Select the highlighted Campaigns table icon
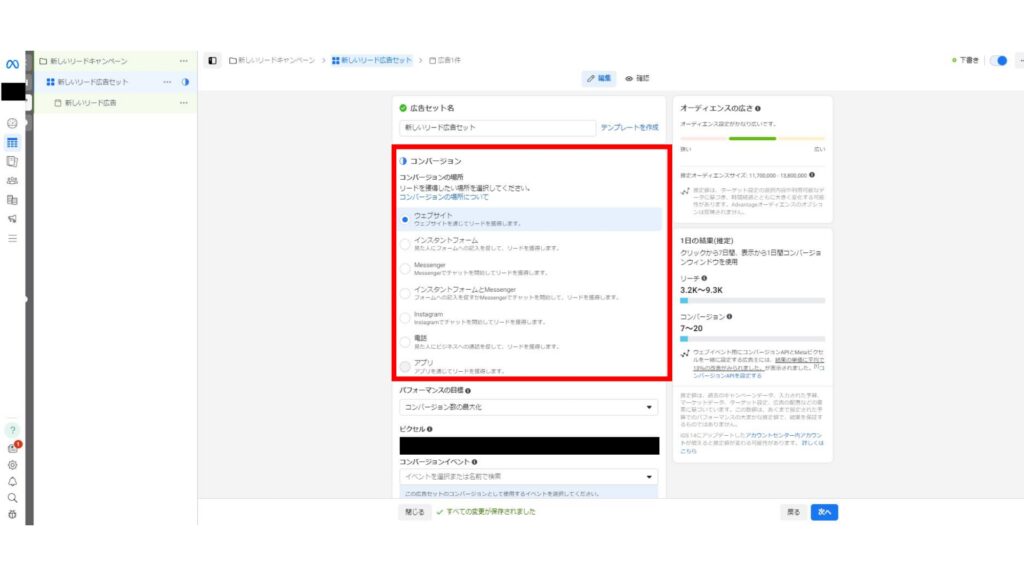Viewport: 1024px width, 576px height. 11,142
